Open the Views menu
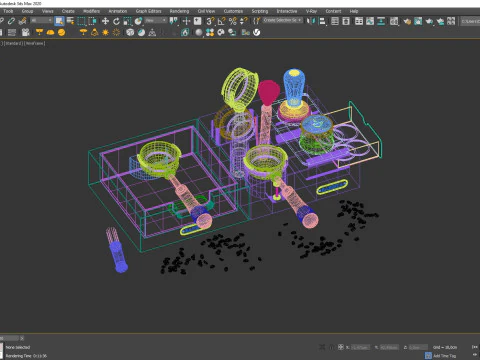This screenshot has width=480, height=360. click(48, 11)
